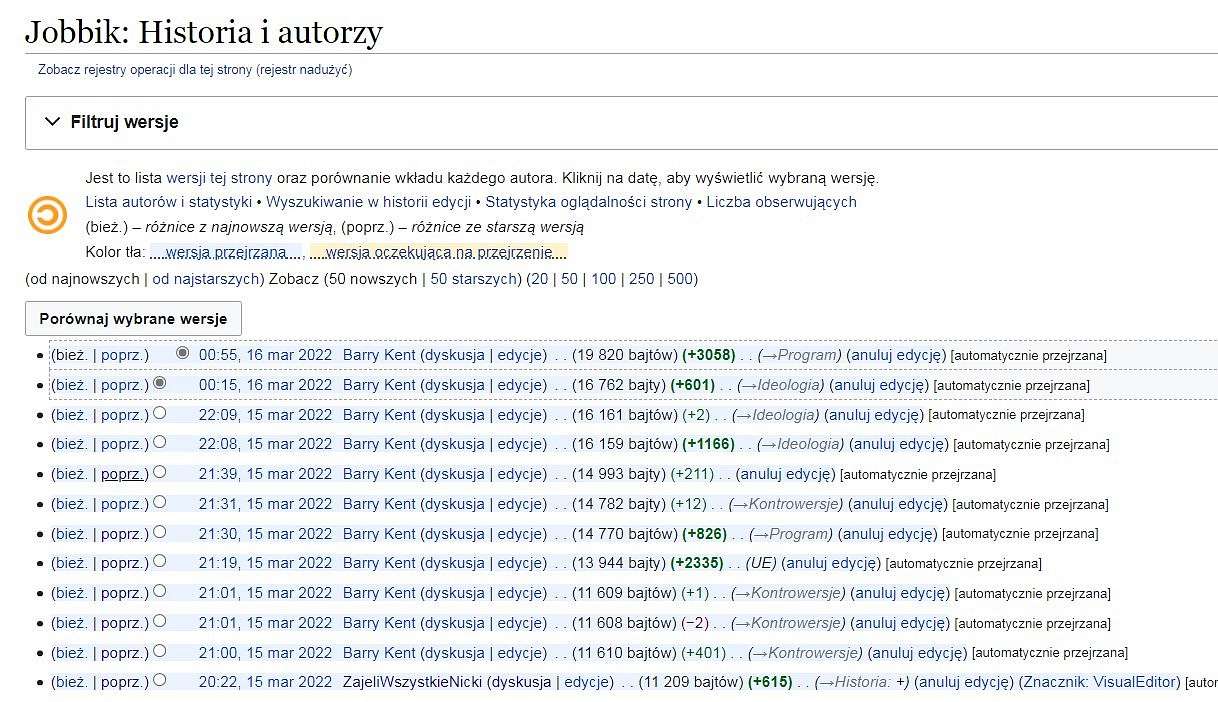Click the Jobbik: Historia i autorzy heading
Screen dimensions: 1218x702
coord(204,32)
